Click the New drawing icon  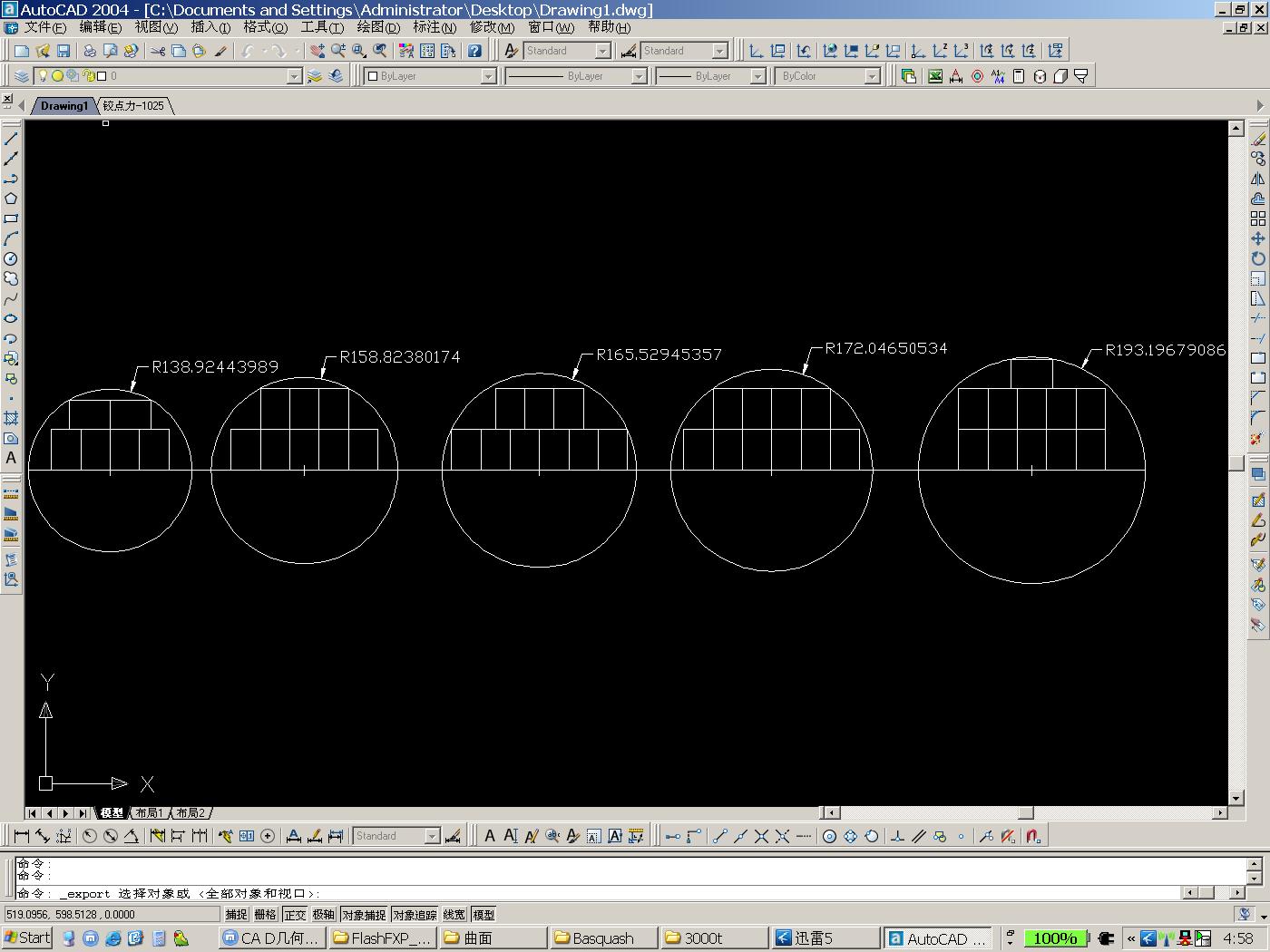pos(22,51)
